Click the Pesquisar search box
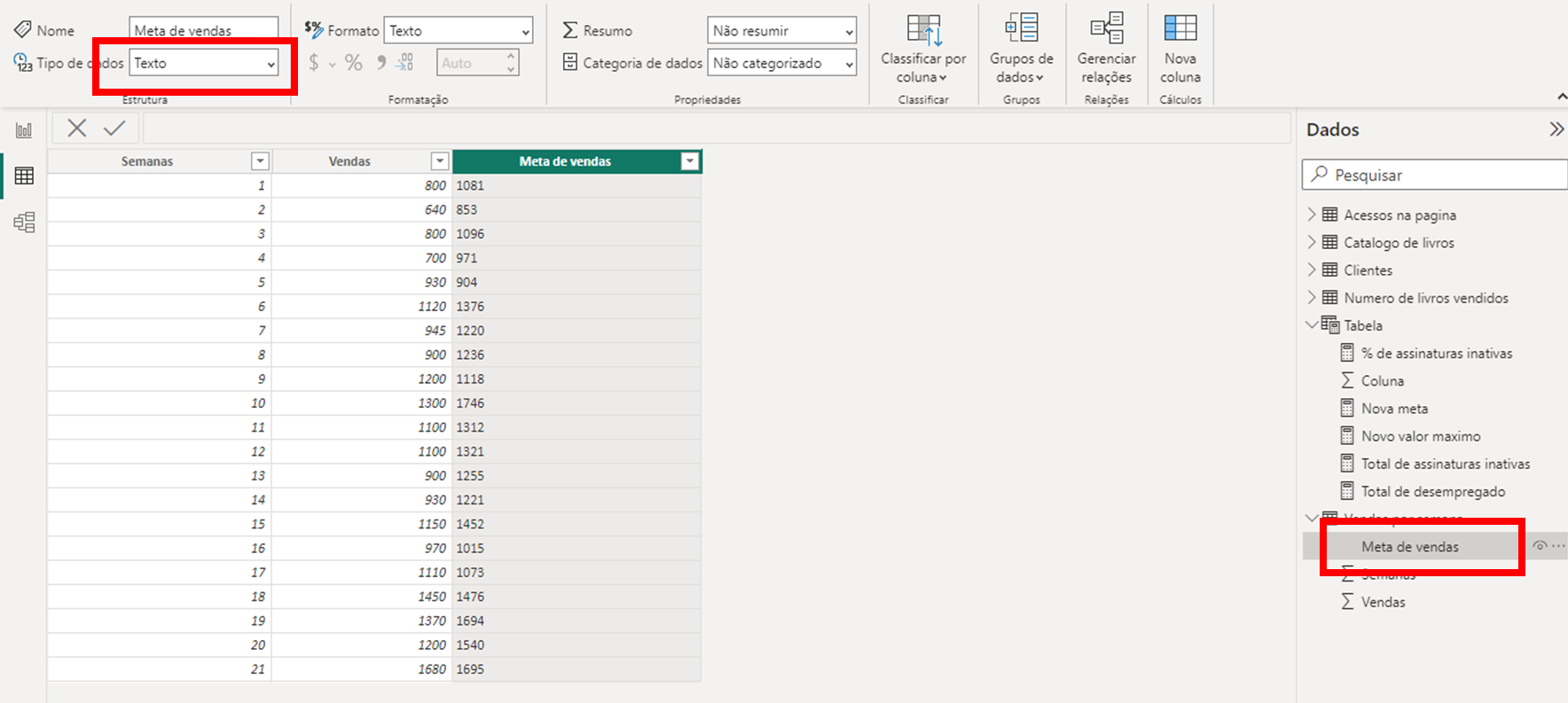1568x703 pixels. tap(1435, 175)
